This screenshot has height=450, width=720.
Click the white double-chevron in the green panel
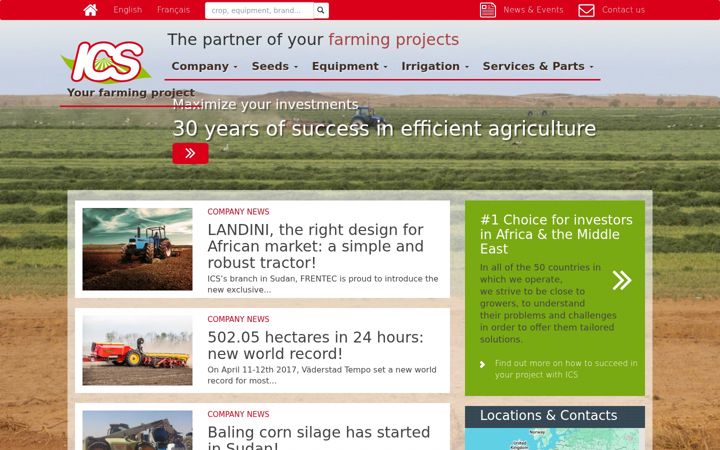[x=622, y=280]
